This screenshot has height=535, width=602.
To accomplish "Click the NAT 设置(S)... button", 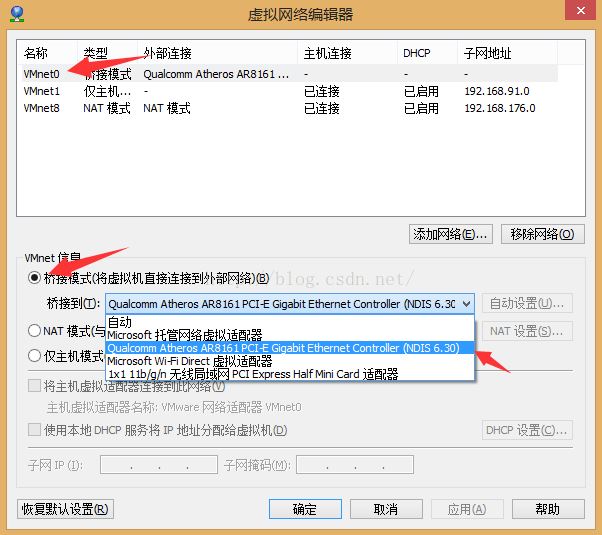I will [527, 331].
